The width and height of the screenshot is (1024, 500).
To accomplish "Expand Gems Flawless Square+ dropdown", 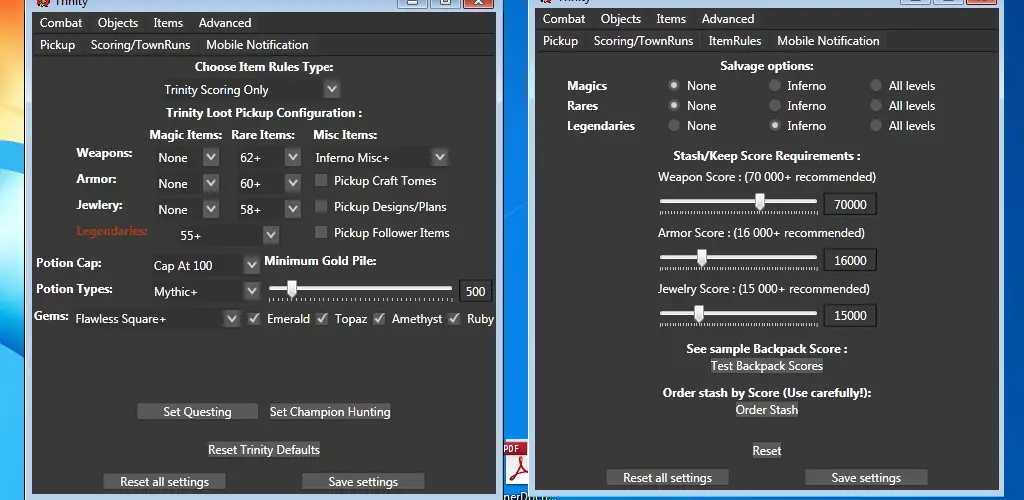I will tap(232, 319).
